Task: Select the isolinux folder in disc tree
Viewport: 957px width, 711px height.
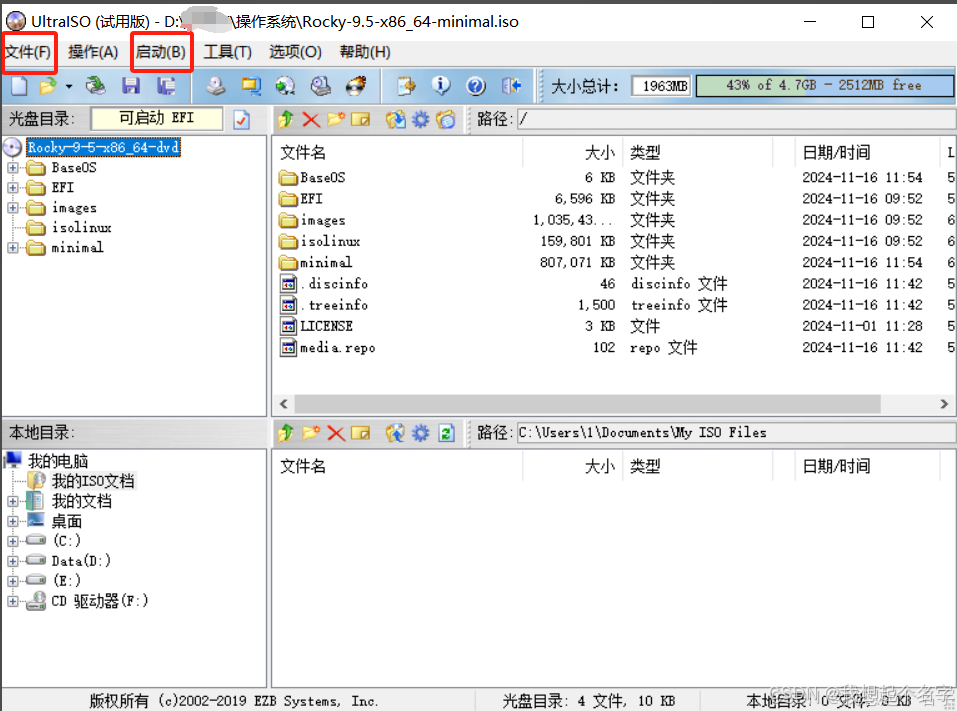Action: point(81,228)
